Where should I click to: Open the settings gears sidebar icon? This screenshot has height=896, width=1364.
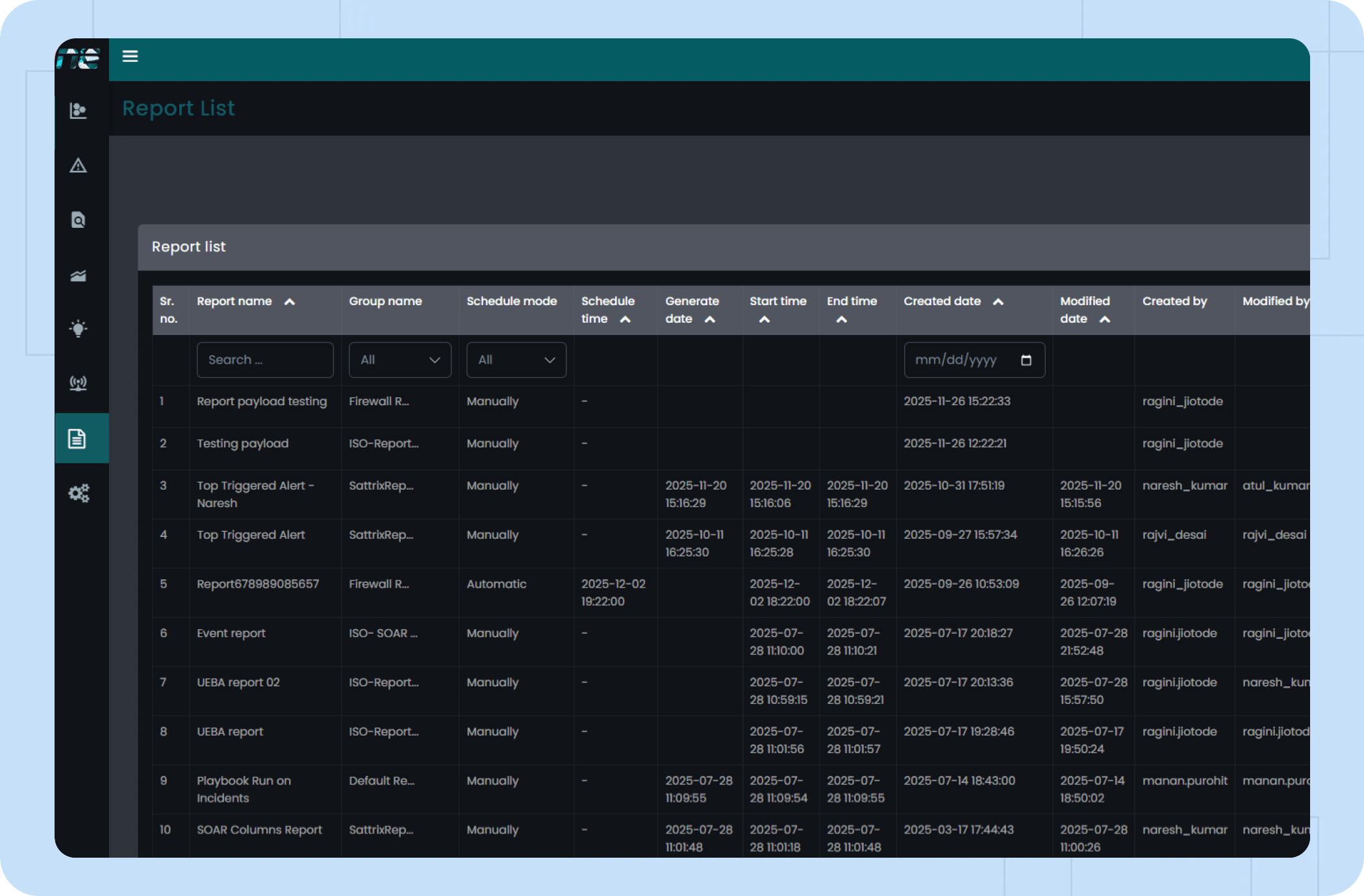point(79,493)
